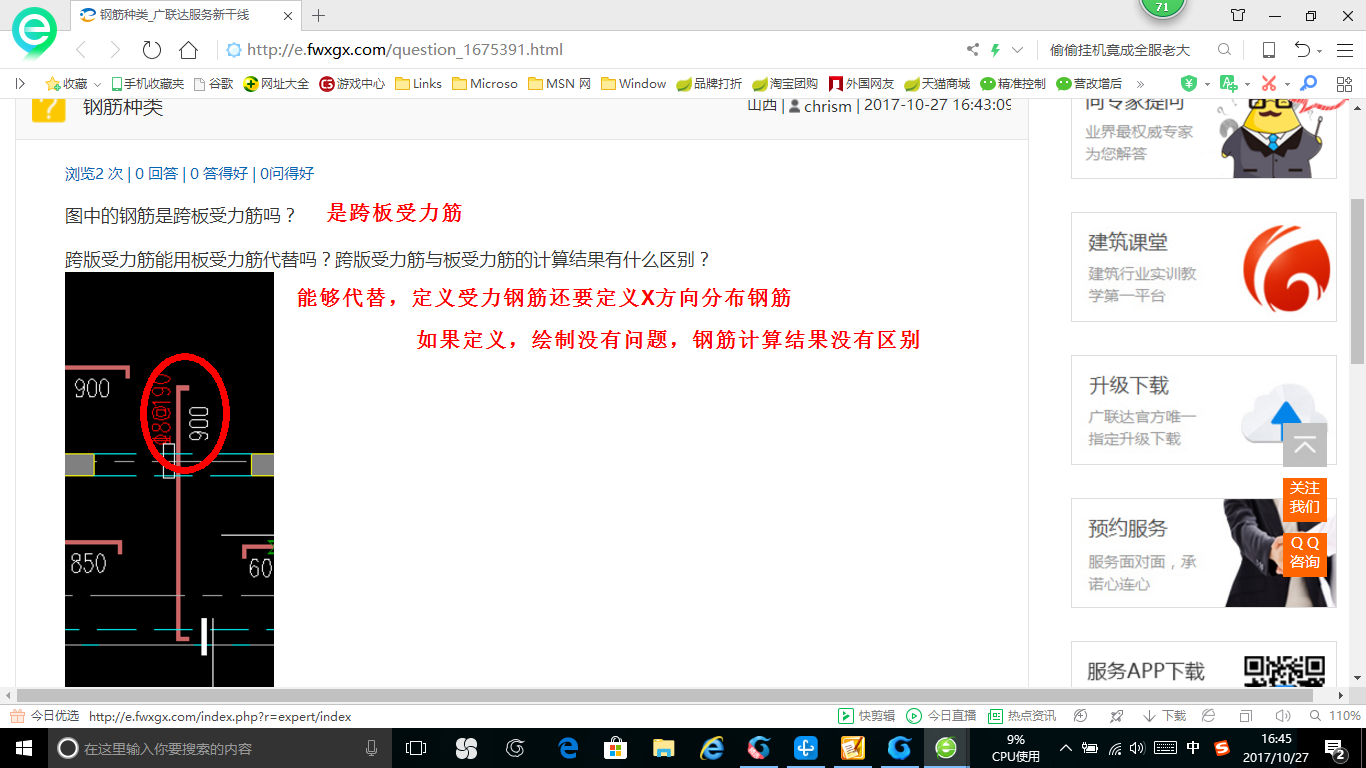Open 今日直播 in the status bar
The height and width of the screenshot is (768, 1366).
tap(941, 716)
